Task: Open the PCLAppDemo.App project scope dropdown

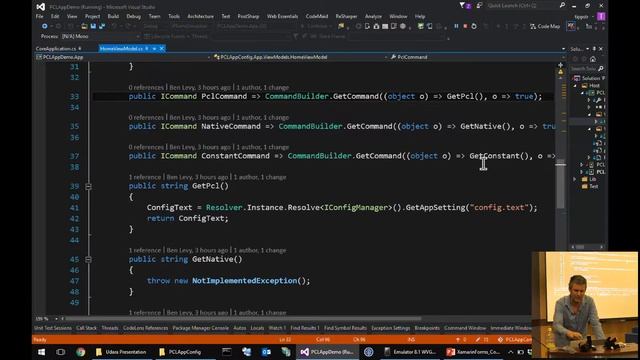Action: coord(123,57)
